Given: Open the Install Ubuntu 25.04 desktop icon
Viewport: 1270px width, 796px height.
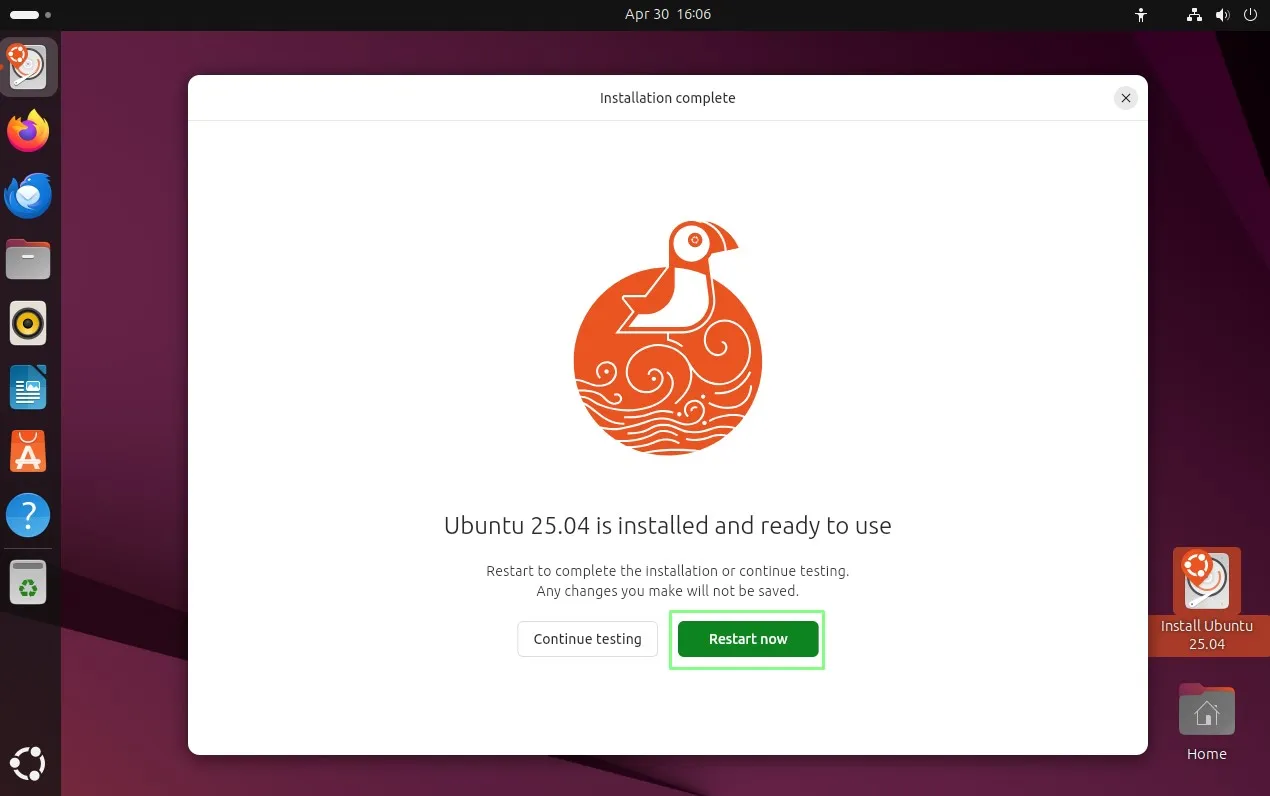Looking at the screenshot, I should click(x=1207, y=600).
